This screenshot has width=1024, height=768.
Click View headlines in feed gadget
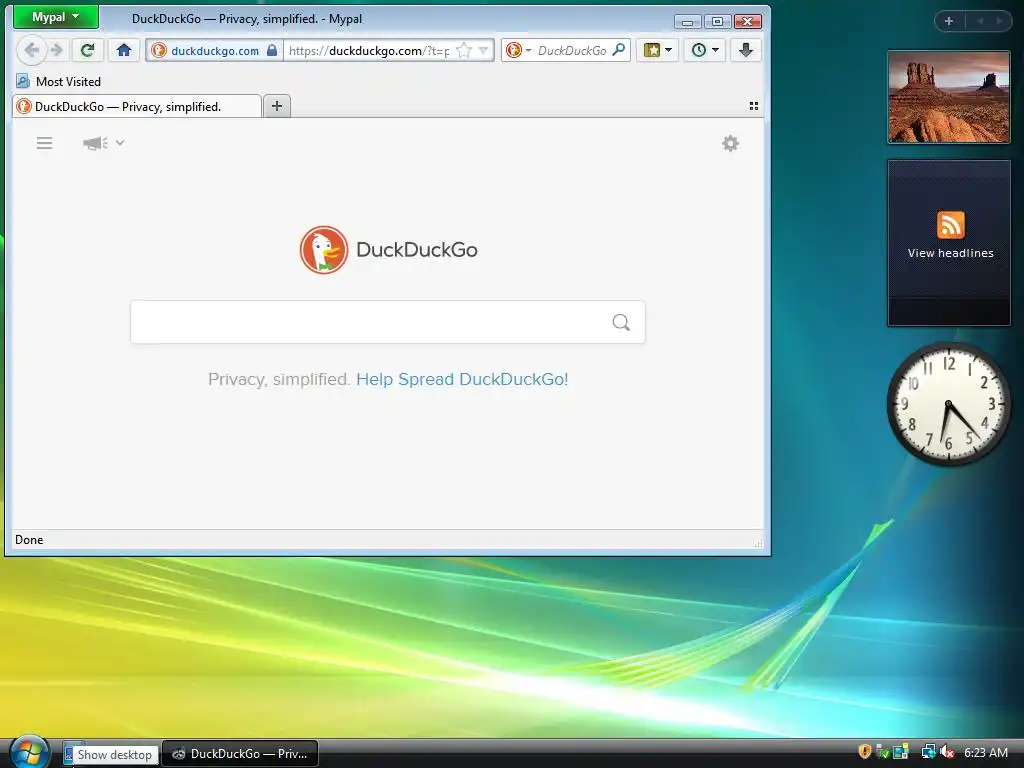950,253
